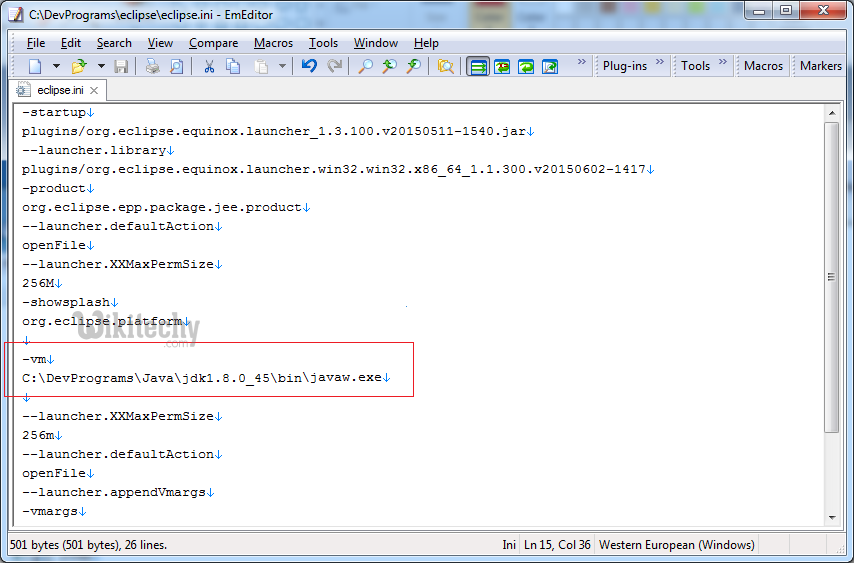Click the vertical scrollbar thumb
The height and width of the screenshot is (563, 854).
coord(832,277)
